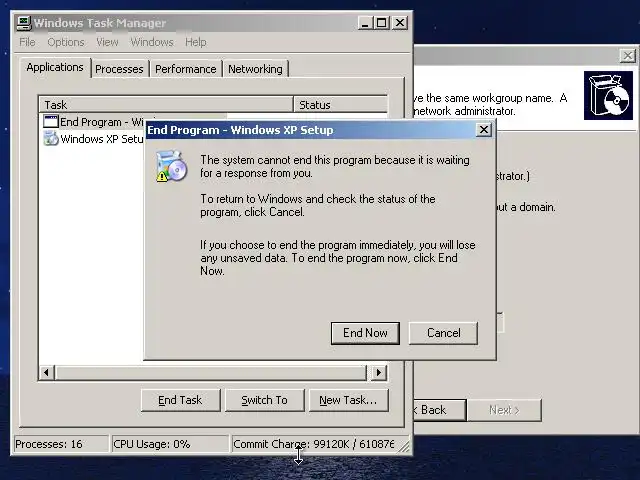Click End Now in the End Program dialog
Viewport: 640px width, 480px height.
tap(365, 333)
